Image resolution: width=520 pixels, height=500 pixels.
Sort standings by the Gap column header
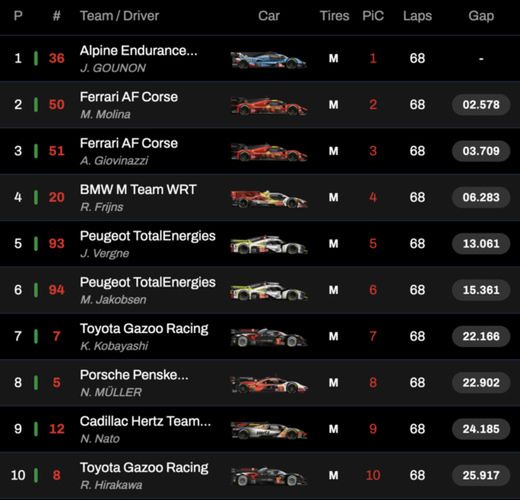[x=481, y=16]
